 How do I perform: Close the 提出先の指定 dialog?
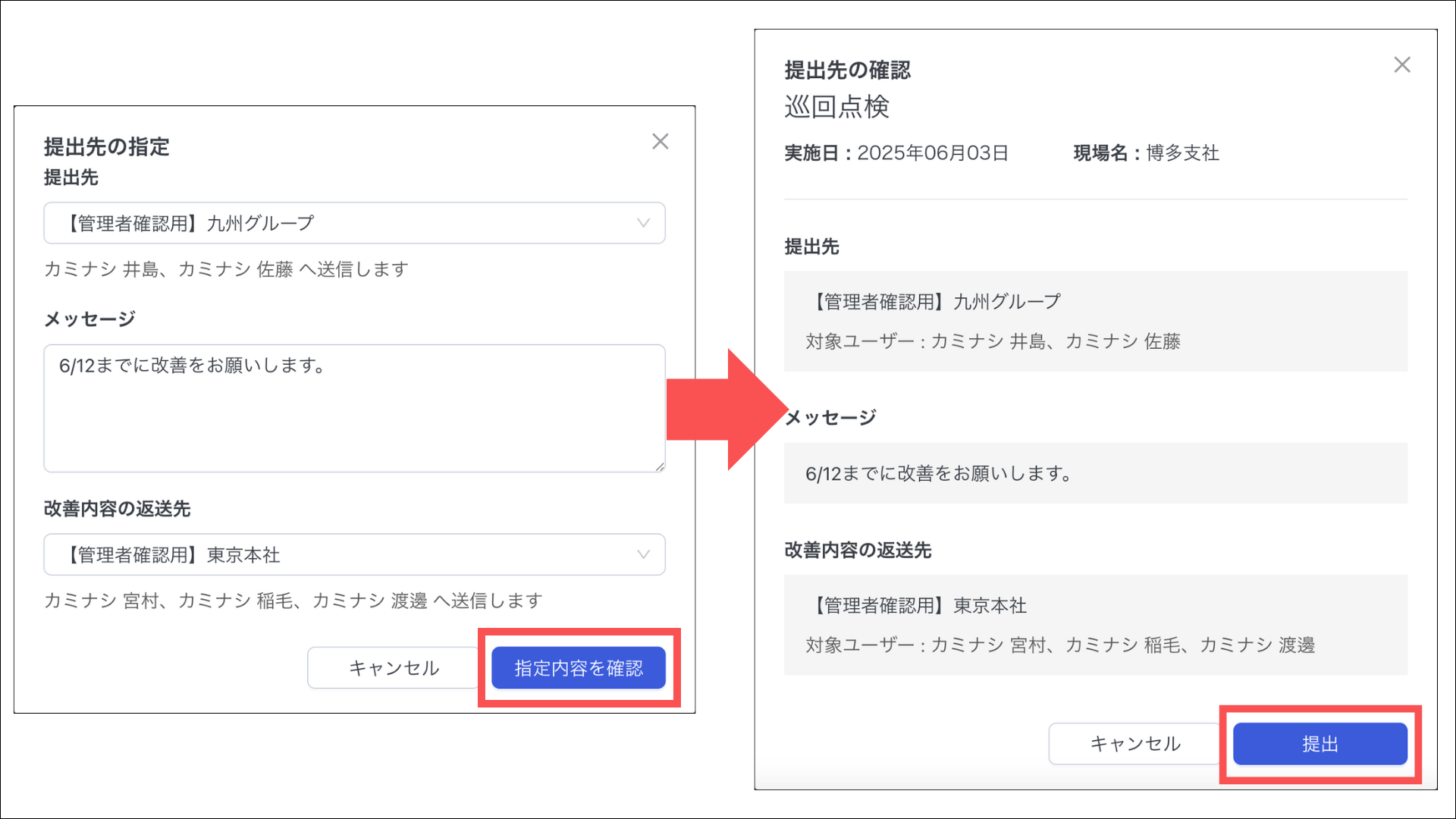(660, 142)
